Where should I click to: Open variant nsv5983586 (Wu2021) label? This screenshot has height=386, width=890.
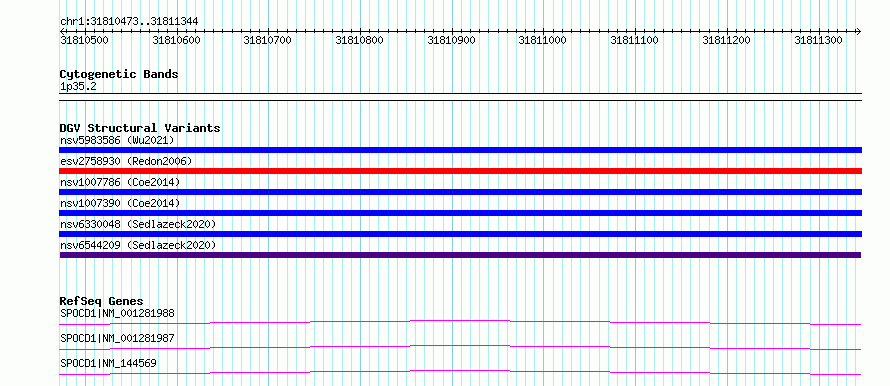[x=117, y=140]
